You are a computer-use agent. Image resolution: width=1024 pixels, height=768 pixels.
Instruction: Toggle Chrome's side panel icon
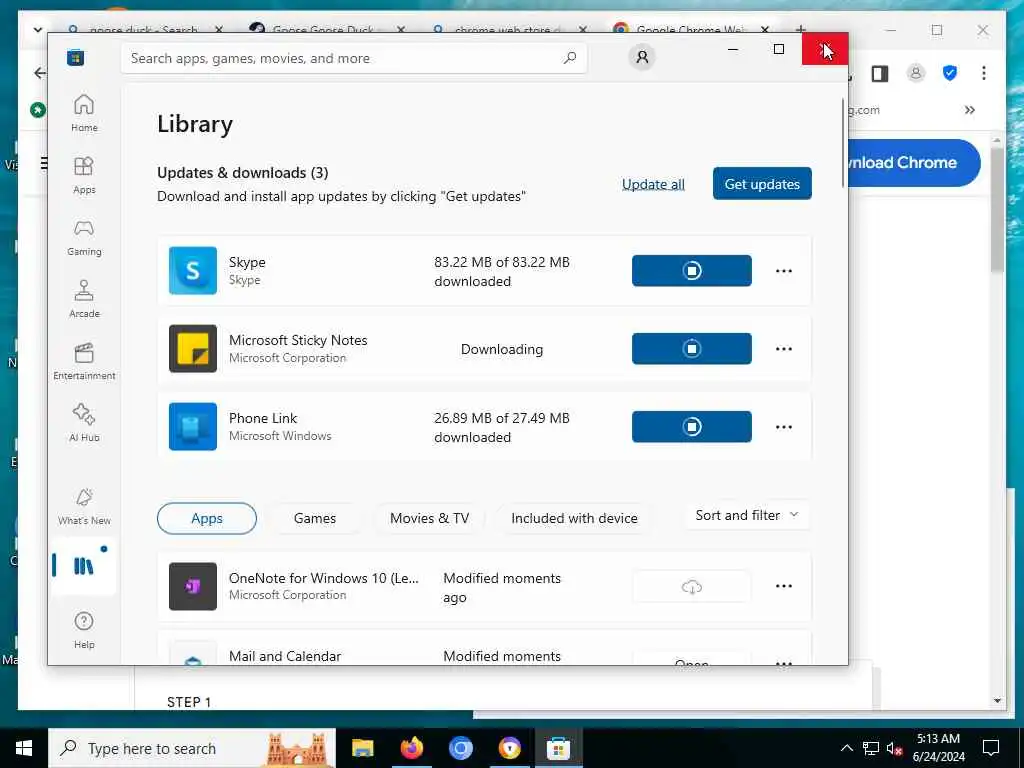coord(880,74)
